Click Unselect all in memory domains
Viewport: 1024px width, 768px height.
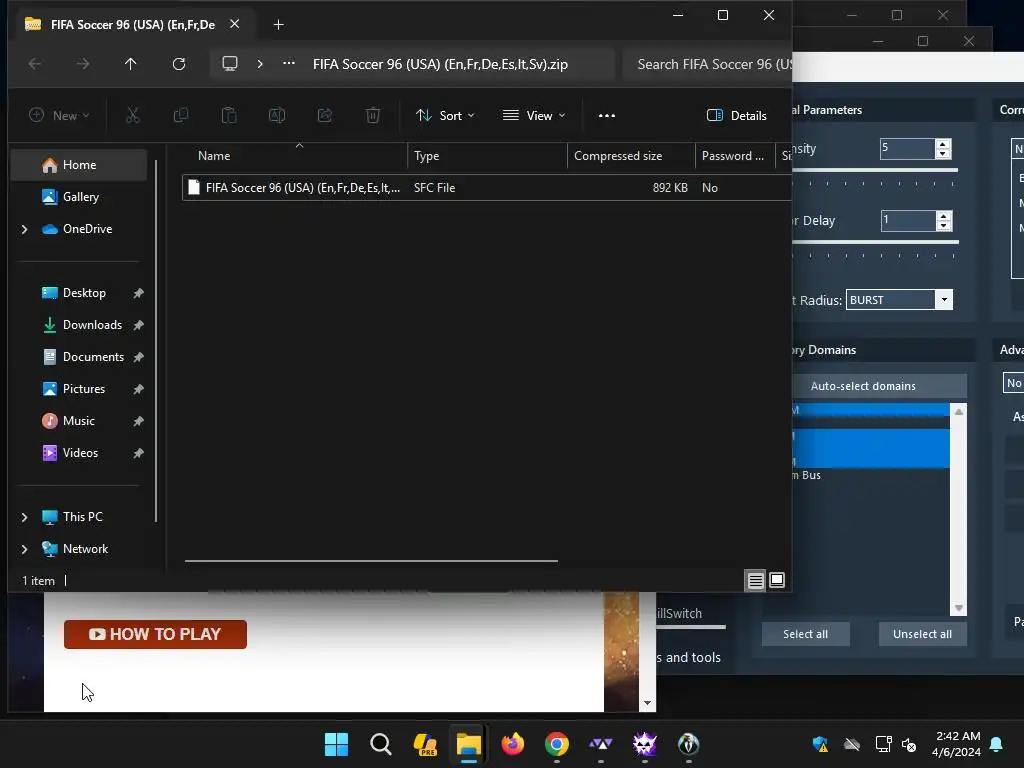[922, 634]
